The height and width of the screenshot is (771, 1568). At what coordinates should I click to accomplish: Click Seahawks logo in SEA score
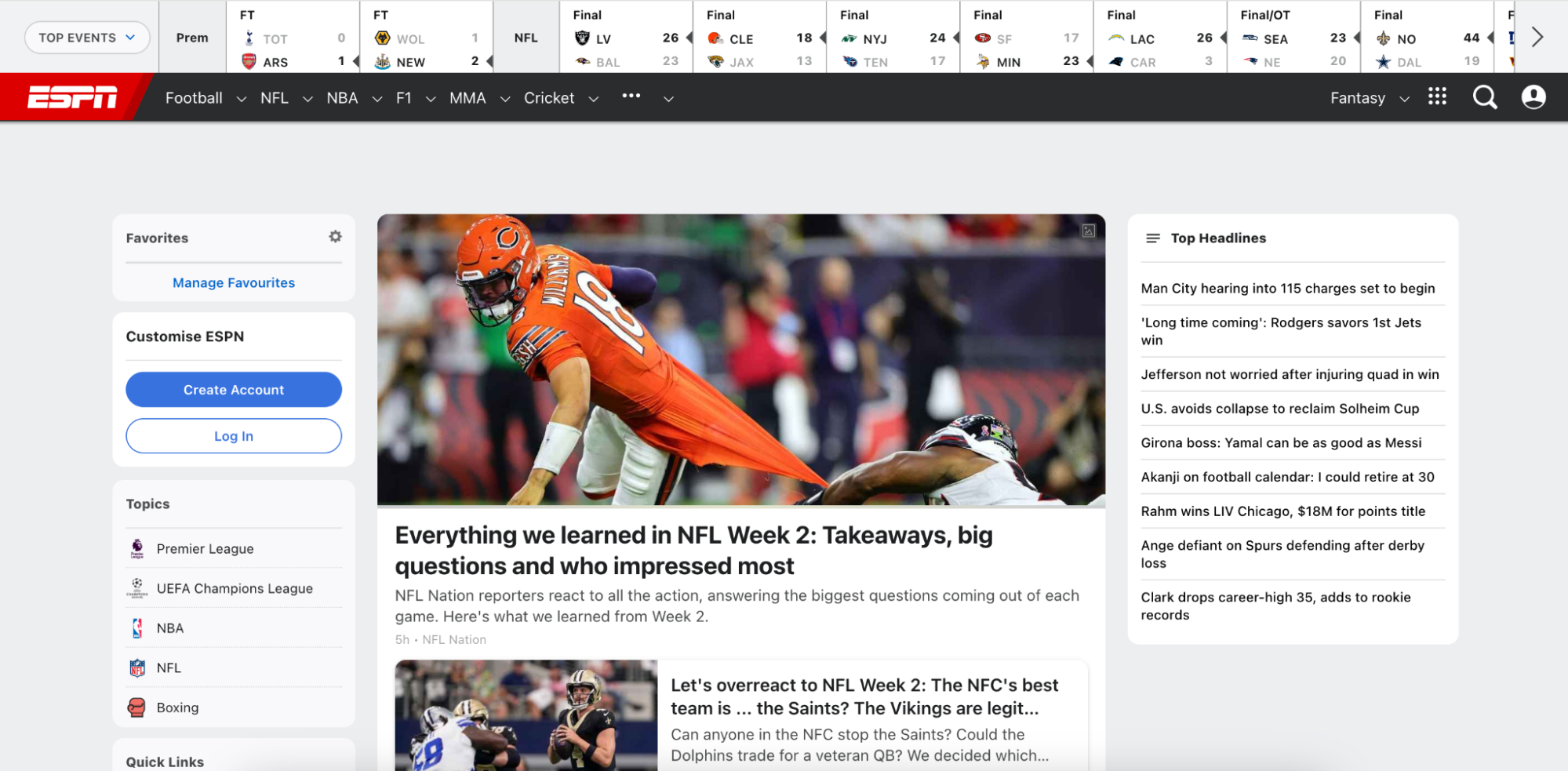pyautogui.click(x=1250, y=38)
